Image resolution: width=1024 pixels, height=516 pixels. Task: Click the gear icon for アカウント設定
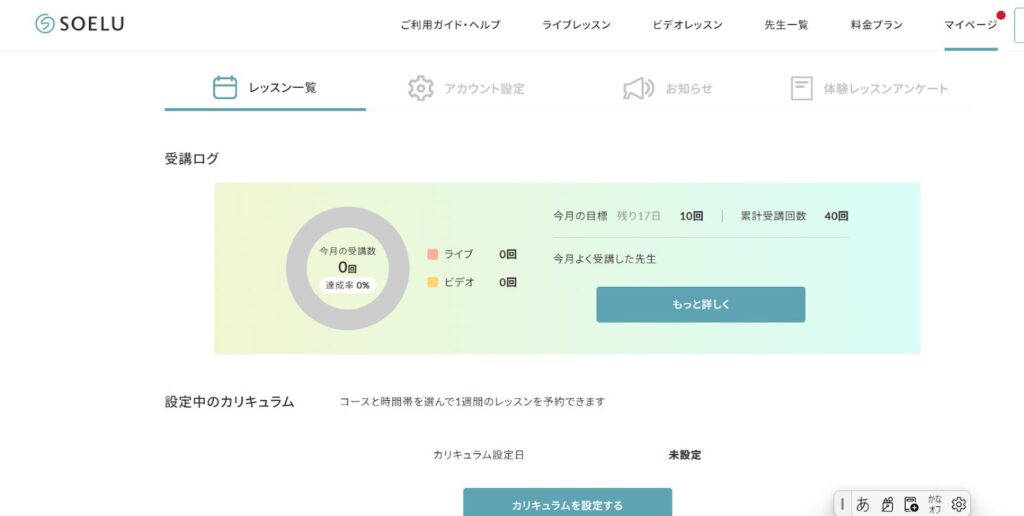pos(421,88)
